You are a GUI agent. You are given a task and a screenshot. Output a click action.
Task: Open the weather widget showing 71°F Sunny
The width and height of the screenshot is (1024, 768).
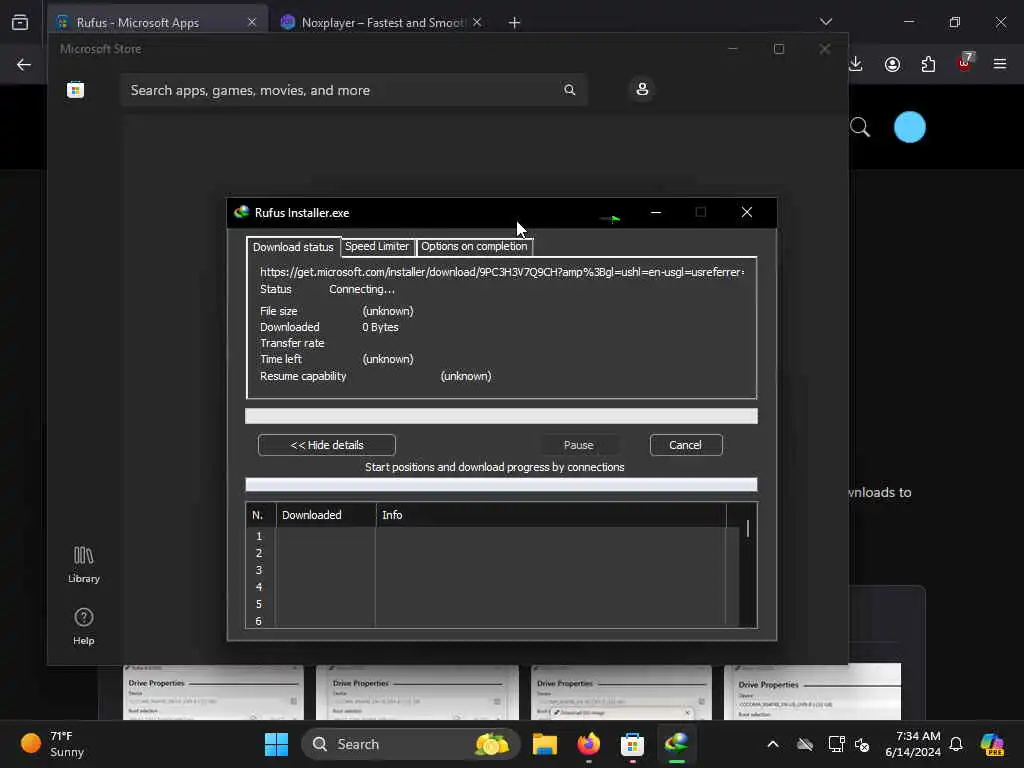pyautogui.click(x=52, y=744)
